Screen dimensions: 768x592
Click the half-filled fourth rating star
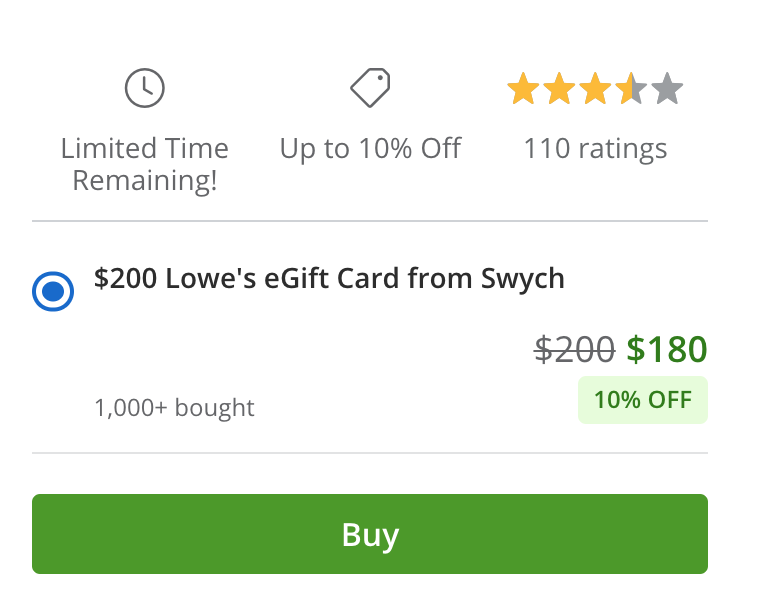tap(631, 89)
